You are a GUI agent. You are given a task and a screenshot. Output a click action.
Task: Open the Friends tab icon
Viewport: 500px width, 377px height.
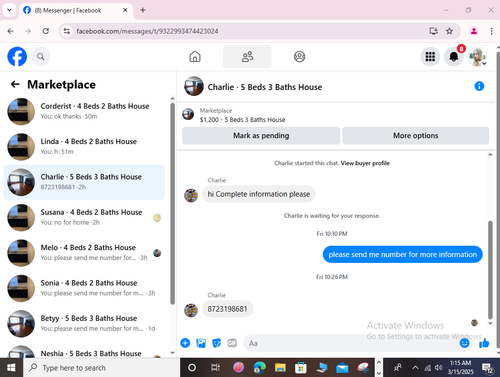coord(247,57)
